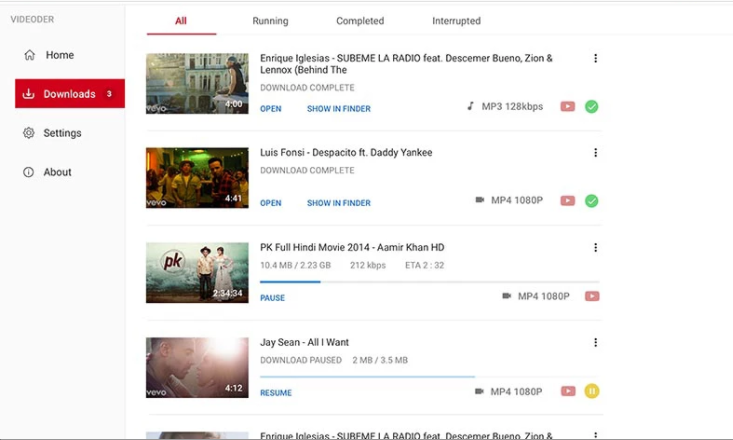Click the About info icon
The height and width of the screenshot is (440, 733).
click(x=29, y=172)
